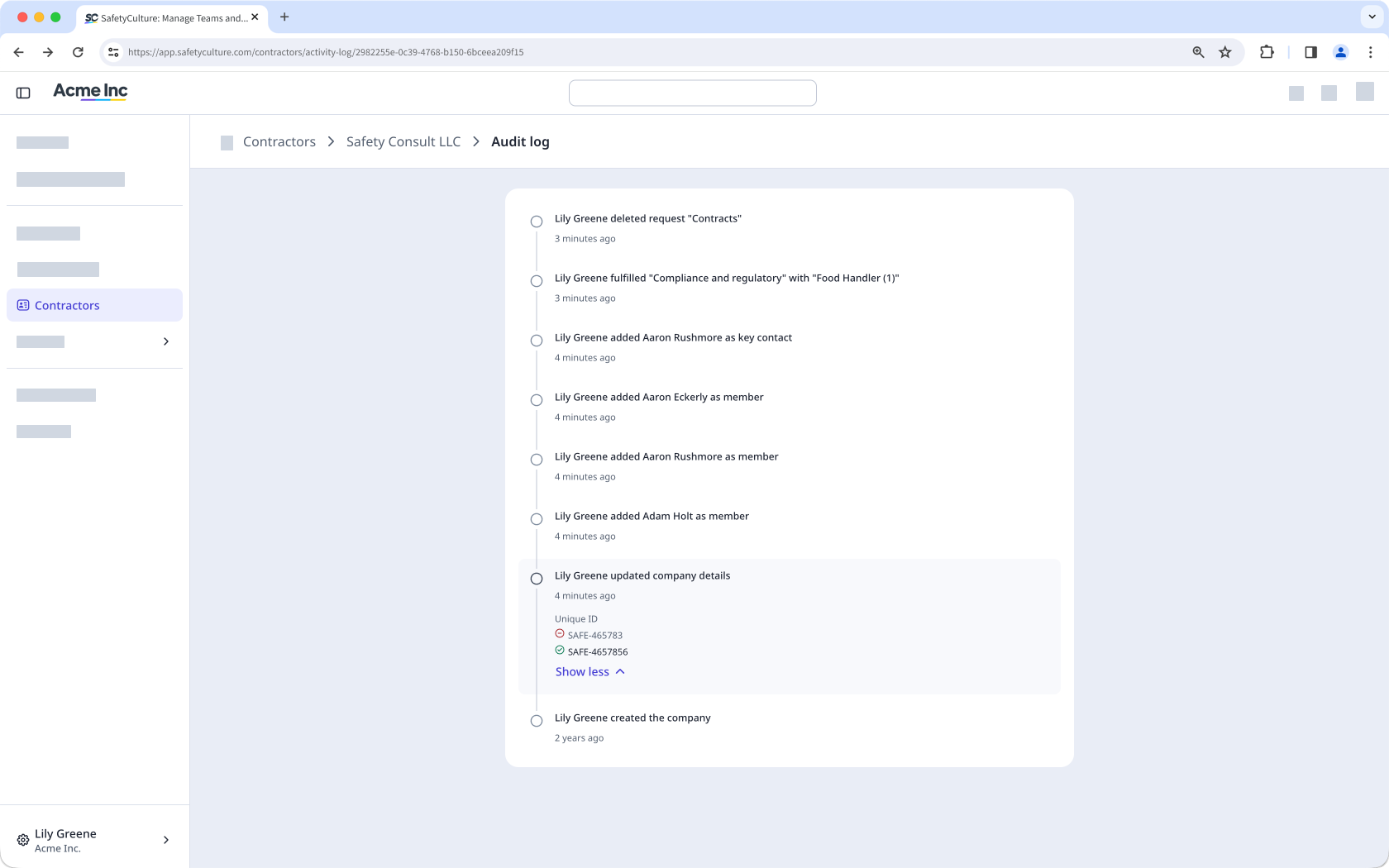Go to Safety Consult LLC breadcrumb
Screen dimensions: 1389x868
click(x=403, y=142)
